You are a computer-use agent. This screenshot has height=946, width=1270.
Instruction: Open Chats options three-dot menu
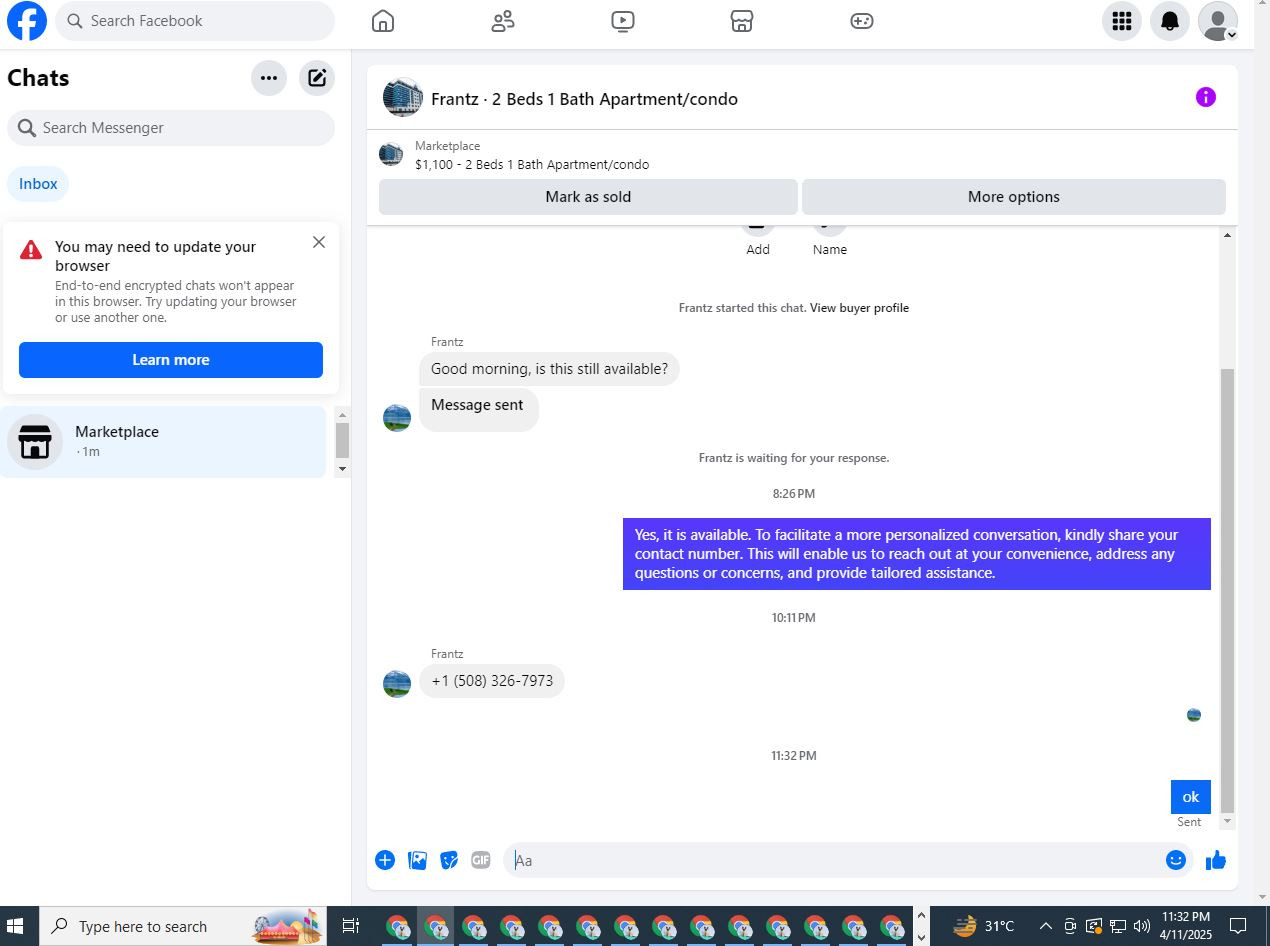(269, 78)
